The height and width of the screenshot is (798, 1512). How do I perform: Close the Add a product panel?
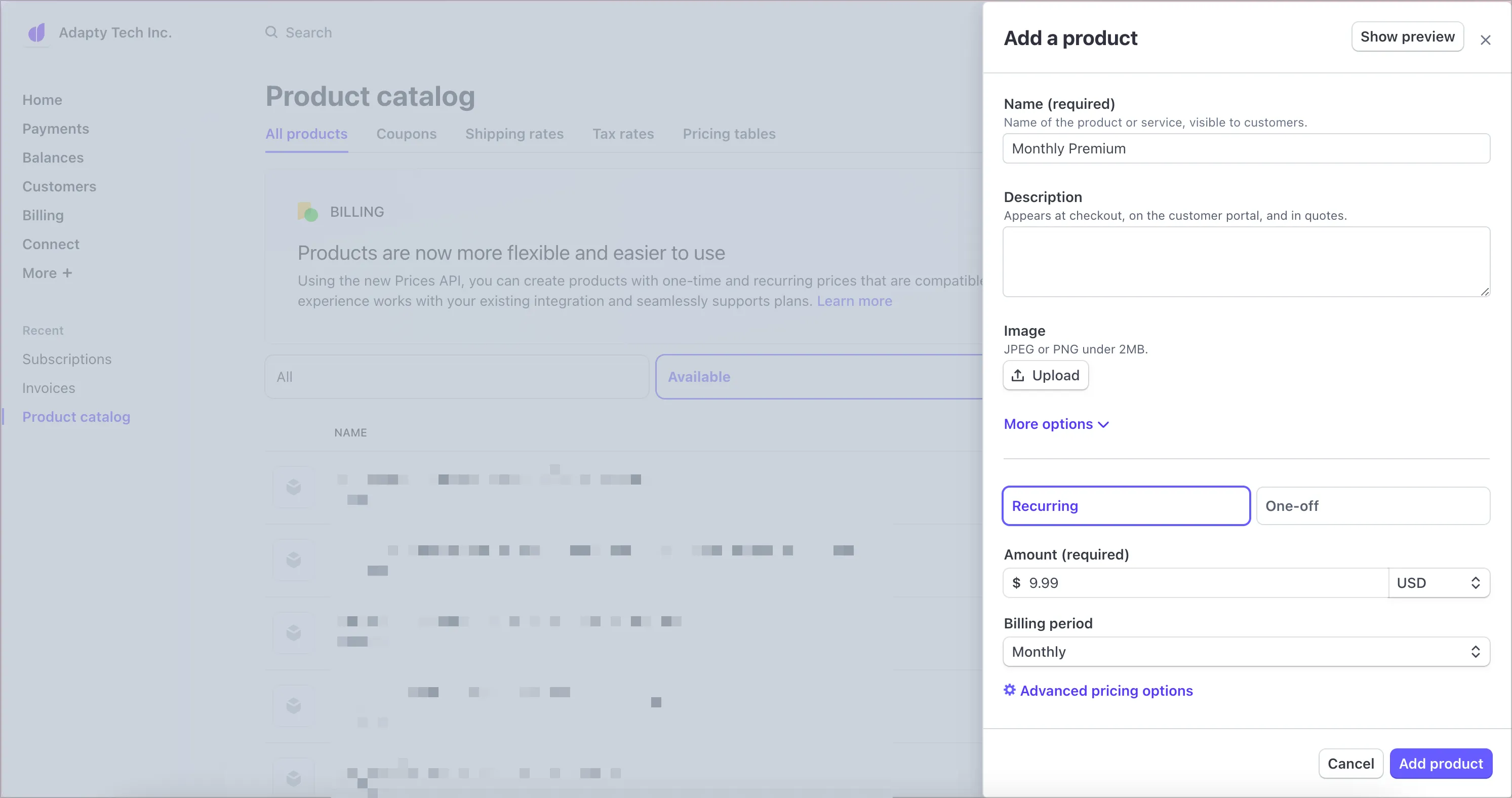[1485, 40]
